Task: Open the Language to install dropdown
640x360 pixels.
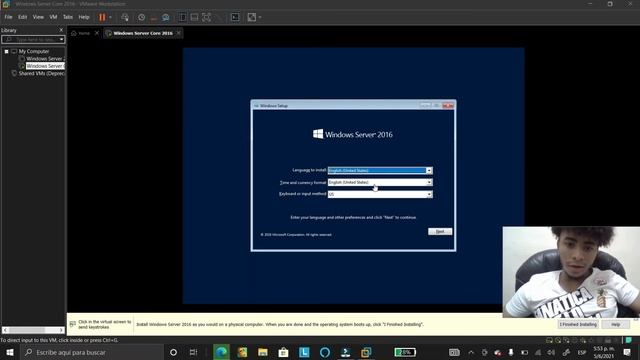Action: pos(380,170)
